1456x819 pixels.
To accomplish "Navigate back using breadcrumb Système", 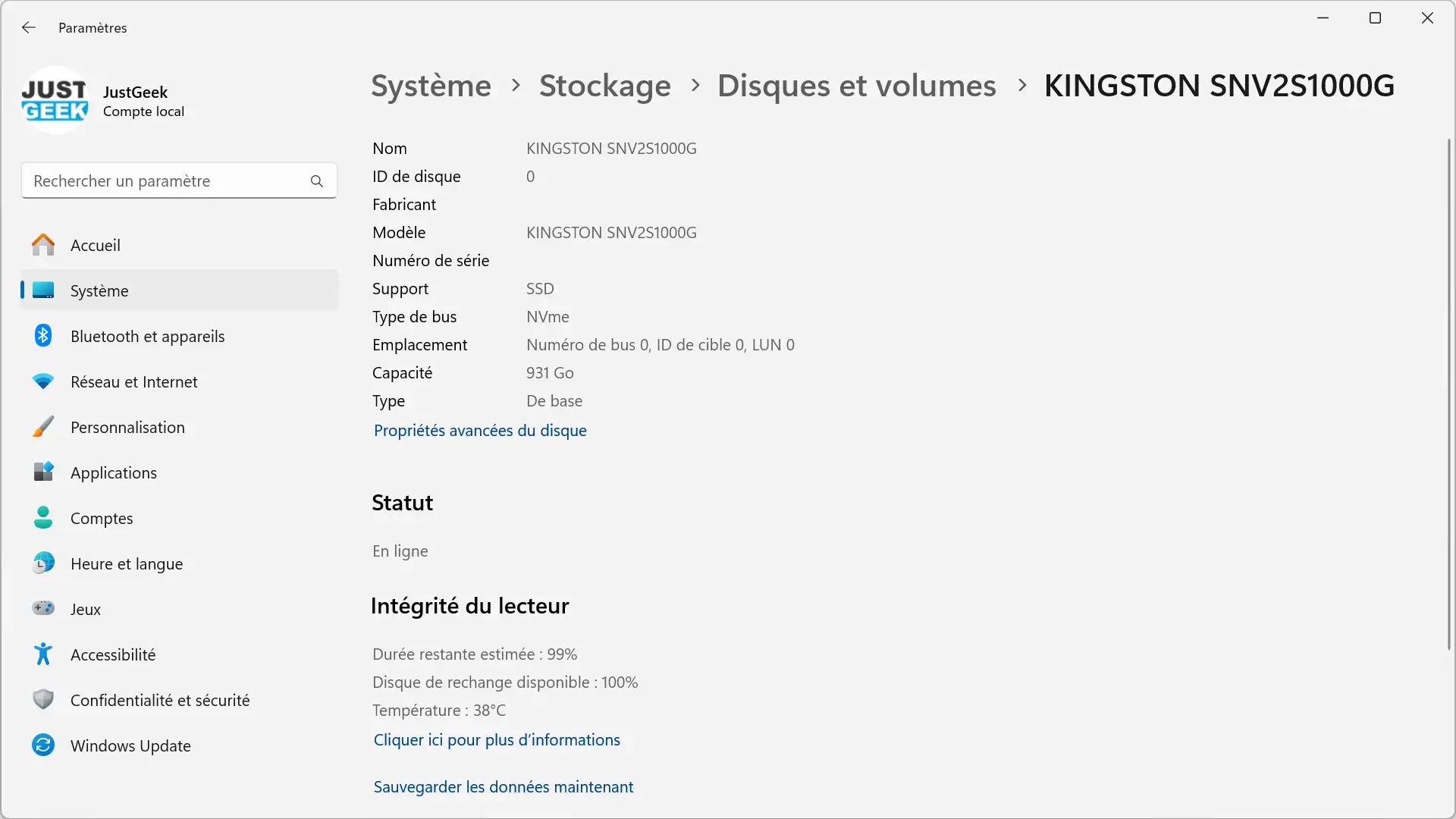I will 431,84.
